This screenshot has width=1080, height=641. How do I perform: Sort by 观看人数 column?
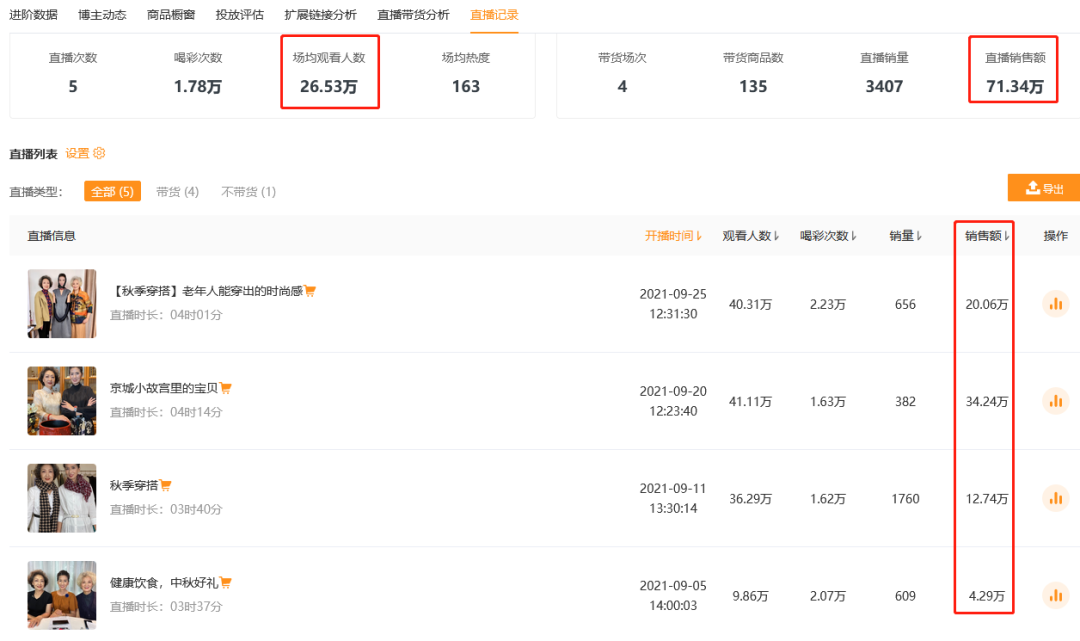point(751,236)
